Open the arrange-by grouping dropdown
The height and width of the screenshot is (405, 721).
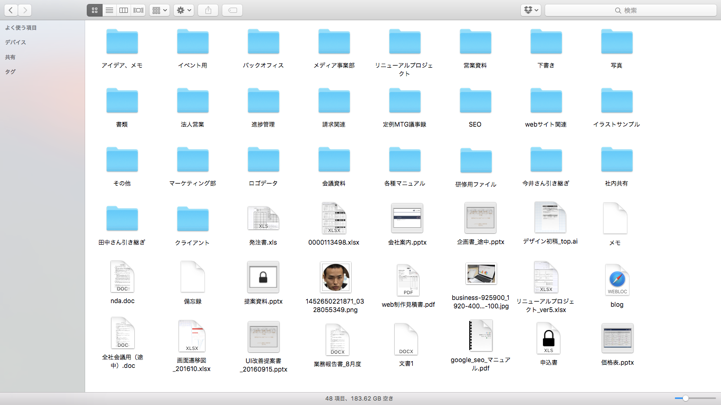pyautogui.click(x=159, y=10)
